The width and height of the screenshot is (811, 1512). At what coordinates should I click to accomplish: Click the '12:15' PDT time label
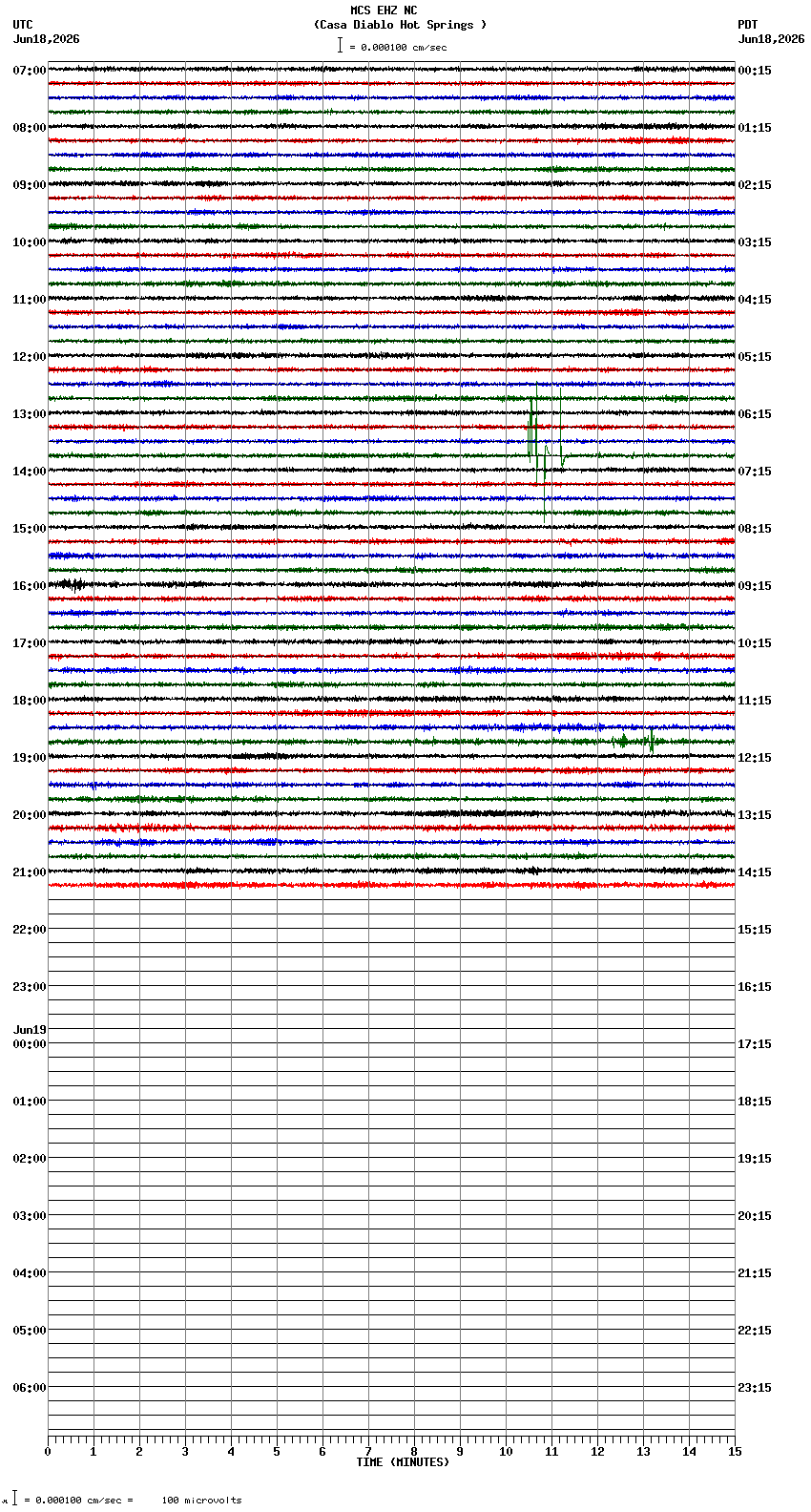755,758
